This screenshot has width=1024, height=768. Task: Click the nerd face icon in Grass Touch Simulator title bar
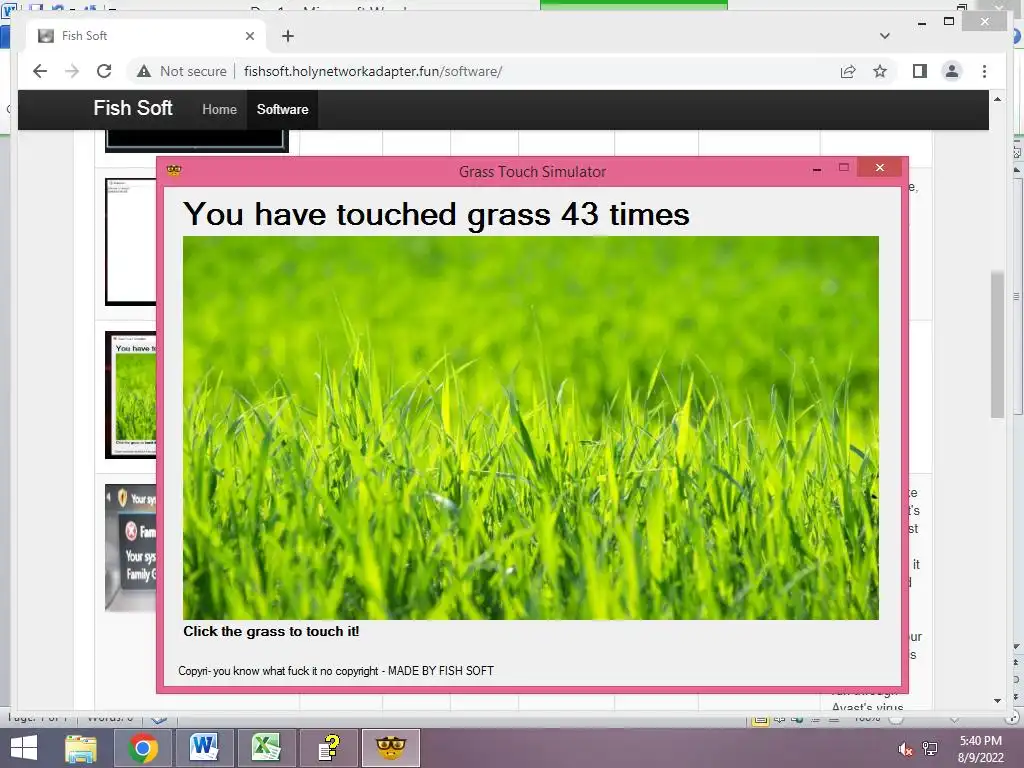click(174, 171)
